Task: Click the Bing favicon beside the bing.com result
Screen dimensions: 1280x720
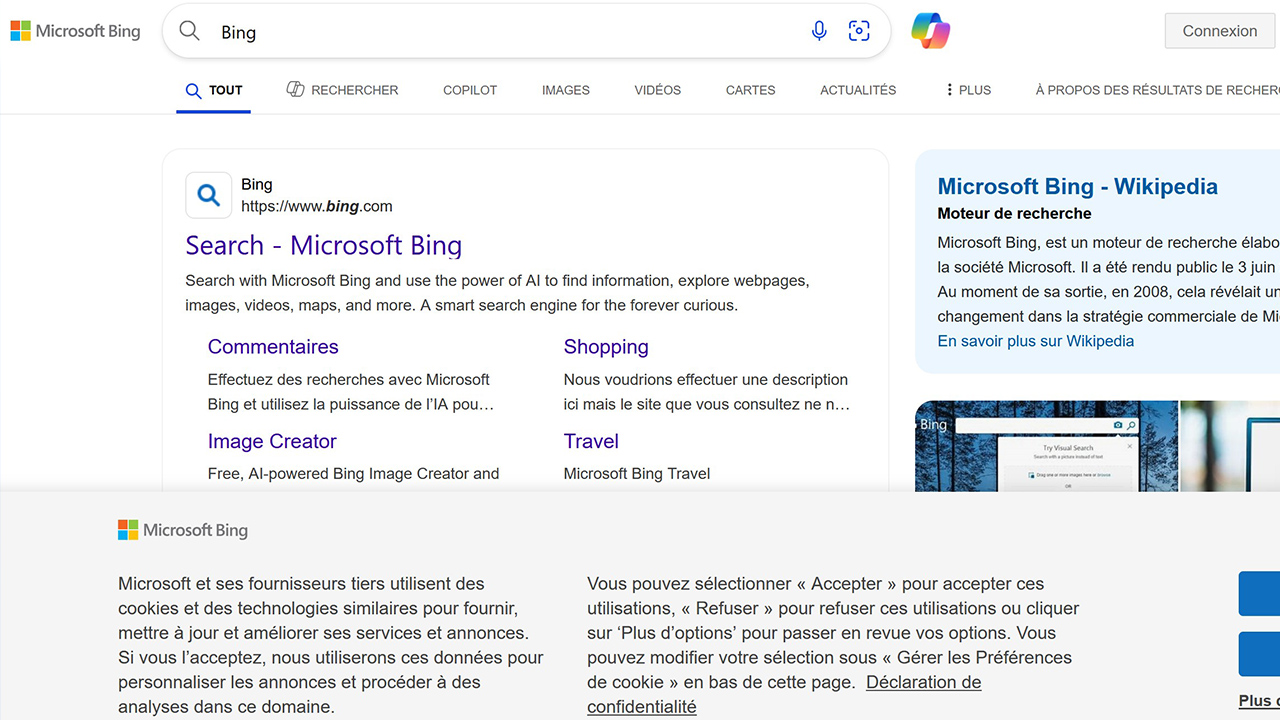Action: pos(208,195)
